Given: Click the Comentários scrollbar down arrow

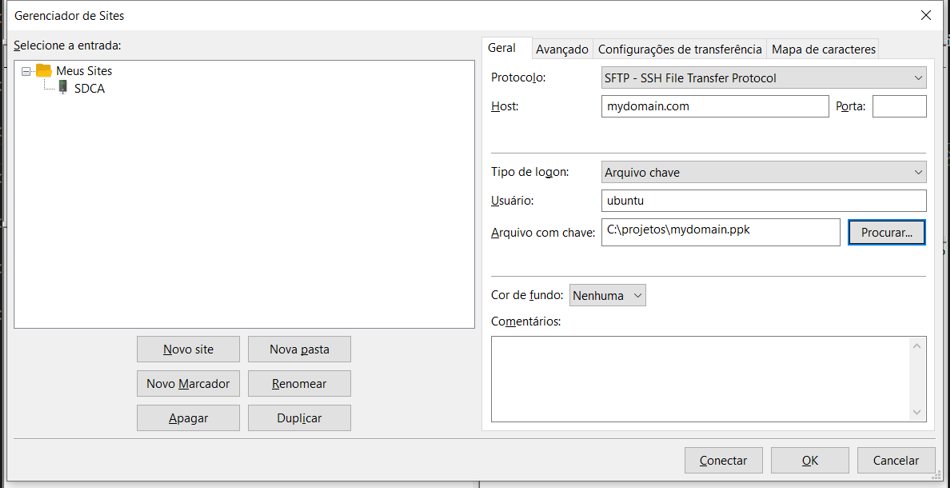Looking at the screenshot, I should tap(916, 412).
